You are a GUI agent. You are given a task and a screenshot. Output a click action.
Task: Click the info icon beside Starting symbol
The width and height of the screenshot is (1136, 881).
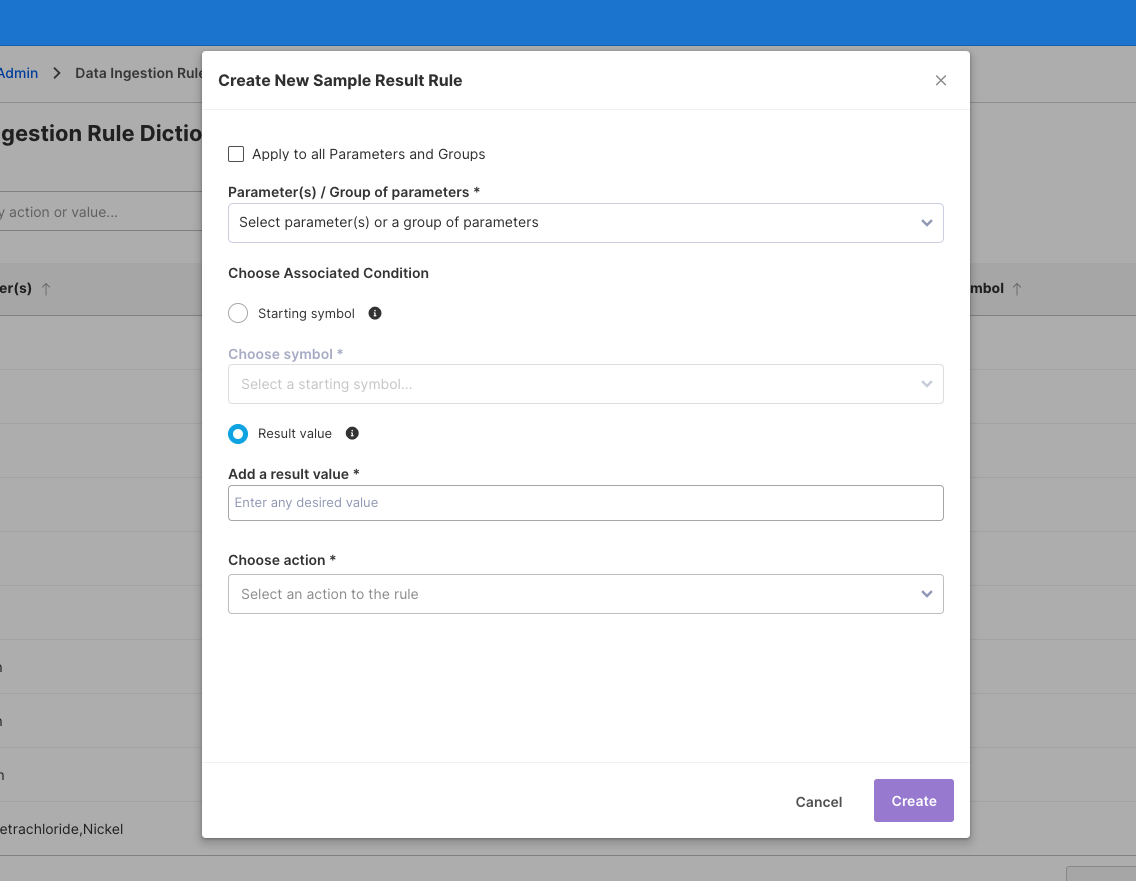[375, 313]
